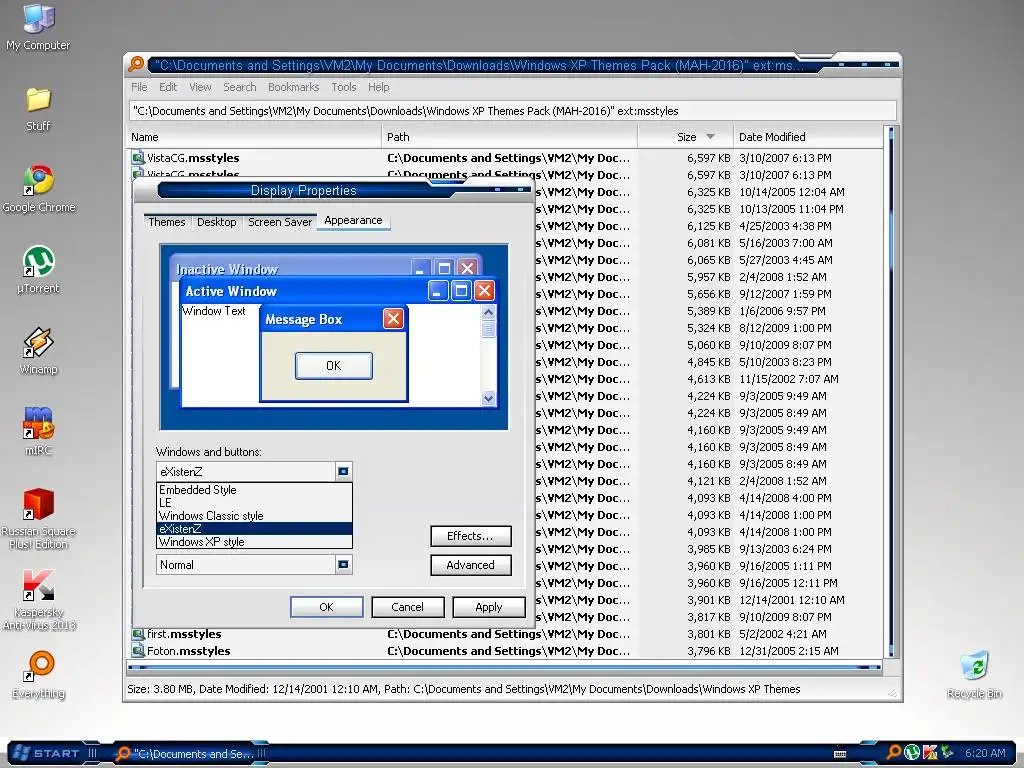Switch to Themes tab in Display Properties
The height and width of the screenshot is (768, 1024).
167,222
